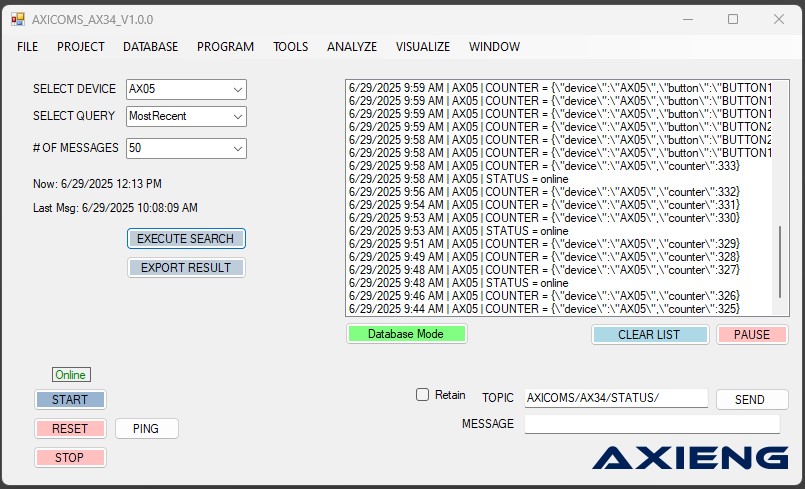Select the 9:53 AM STATUS = online row
This screenshot has height=489, width=805.
[x=559, y=231]
